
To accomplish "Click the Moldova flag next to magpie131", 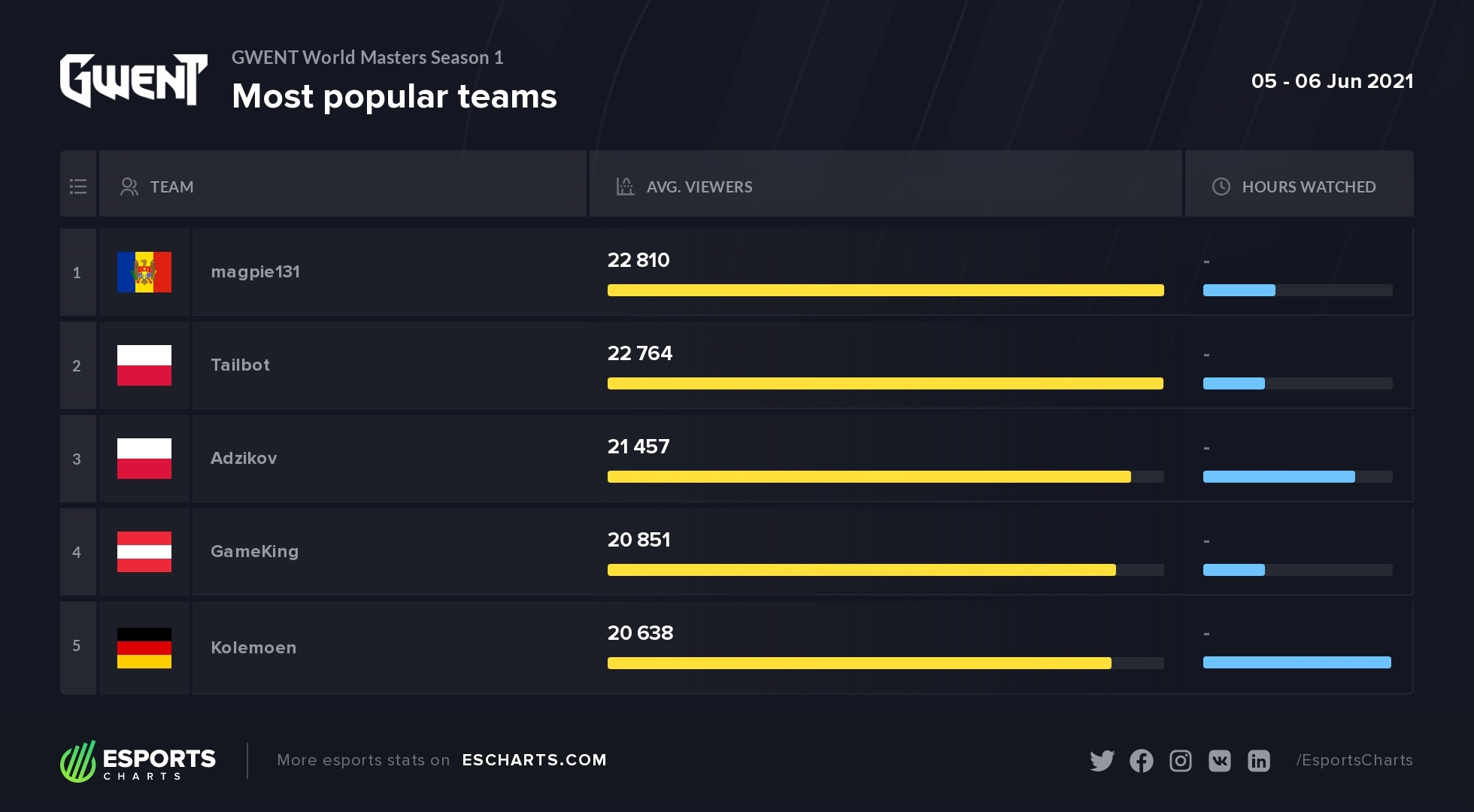I will [x=144, y=272].
